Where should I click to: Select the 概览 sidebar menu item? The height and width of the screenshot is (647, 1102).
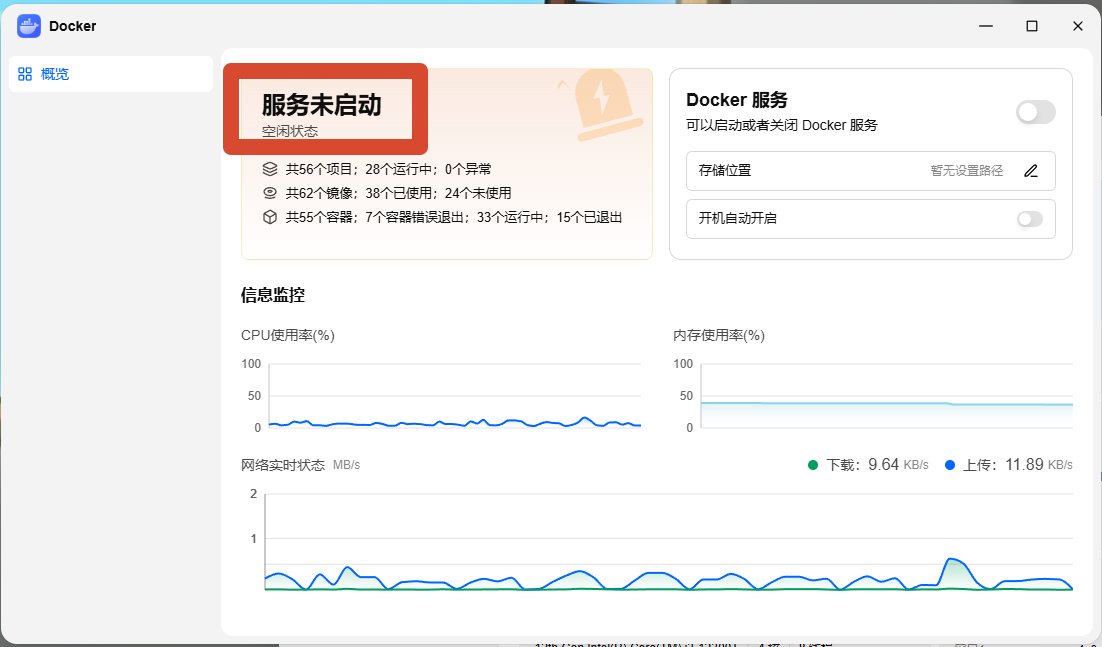tap(111, 74)
